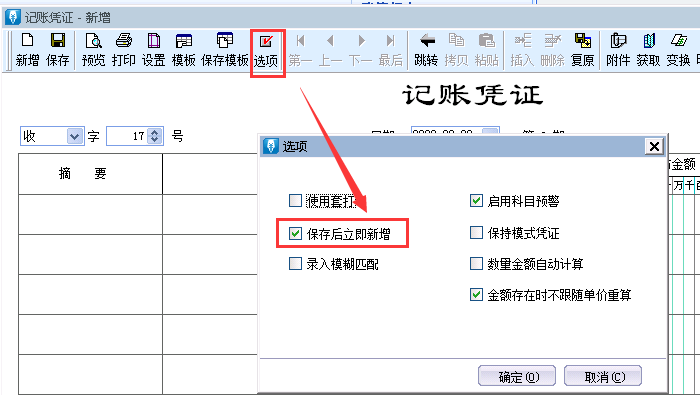Enable 数量金额自动计算 checkbox
The height and width of the screenshot is (395, 700).
476,264
